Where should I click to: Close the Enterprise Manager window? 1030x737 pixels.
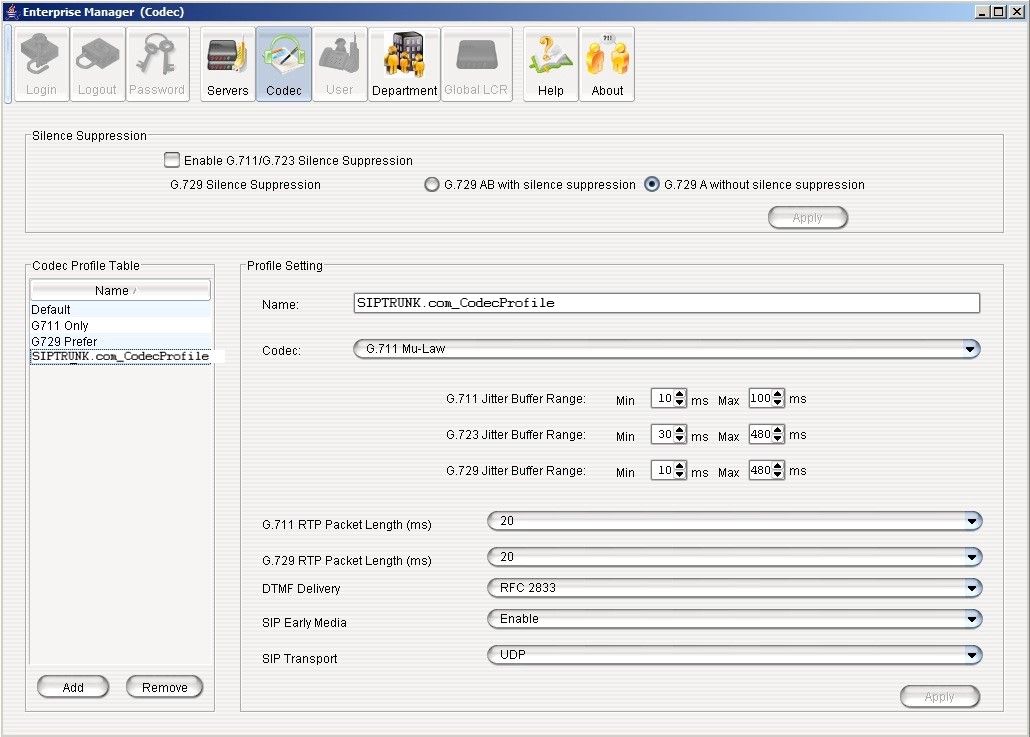tap(1016, 11)
